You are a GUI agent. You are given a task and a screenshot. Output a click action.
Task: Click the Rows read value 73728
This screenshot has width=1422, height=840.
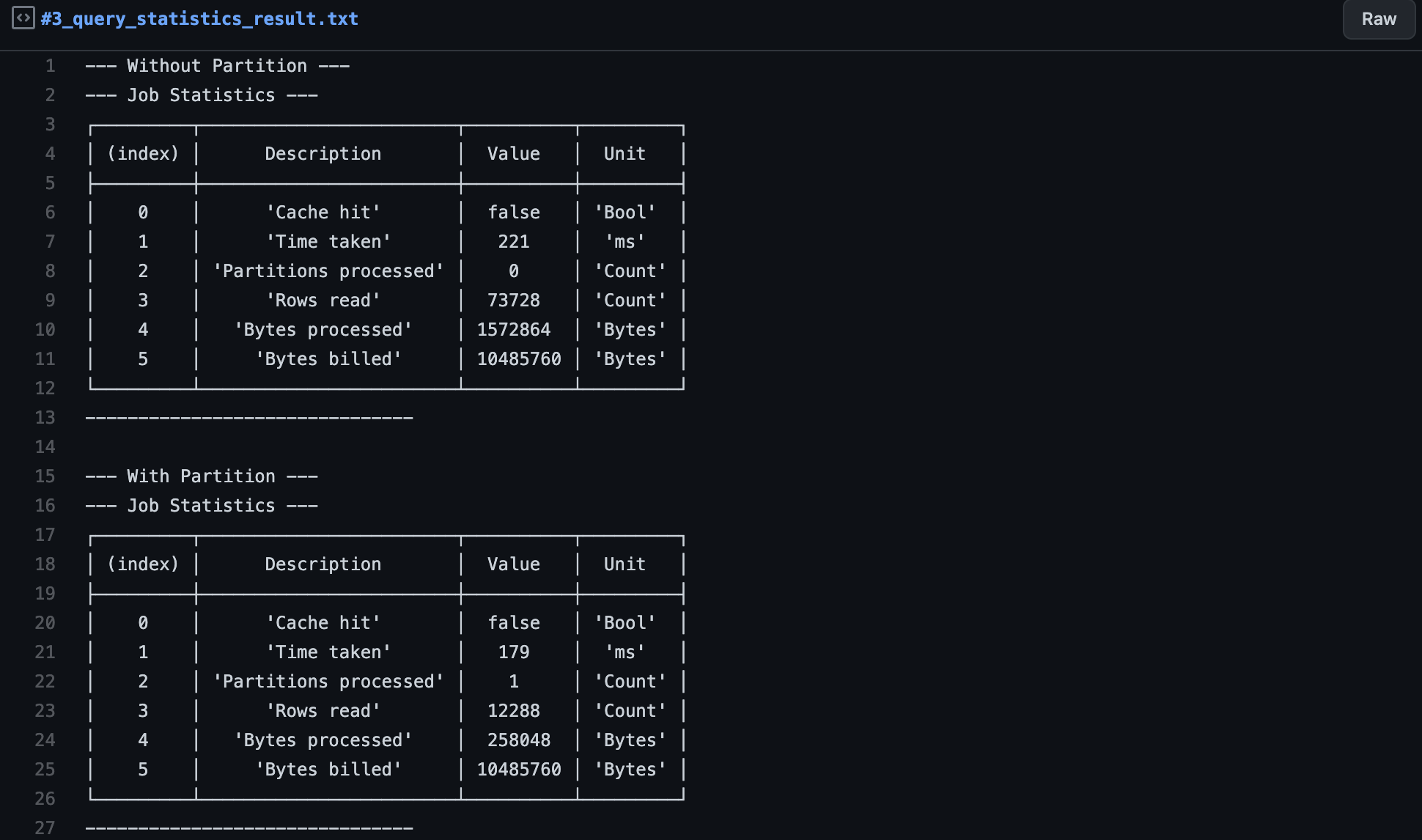(x=514, y=301)
